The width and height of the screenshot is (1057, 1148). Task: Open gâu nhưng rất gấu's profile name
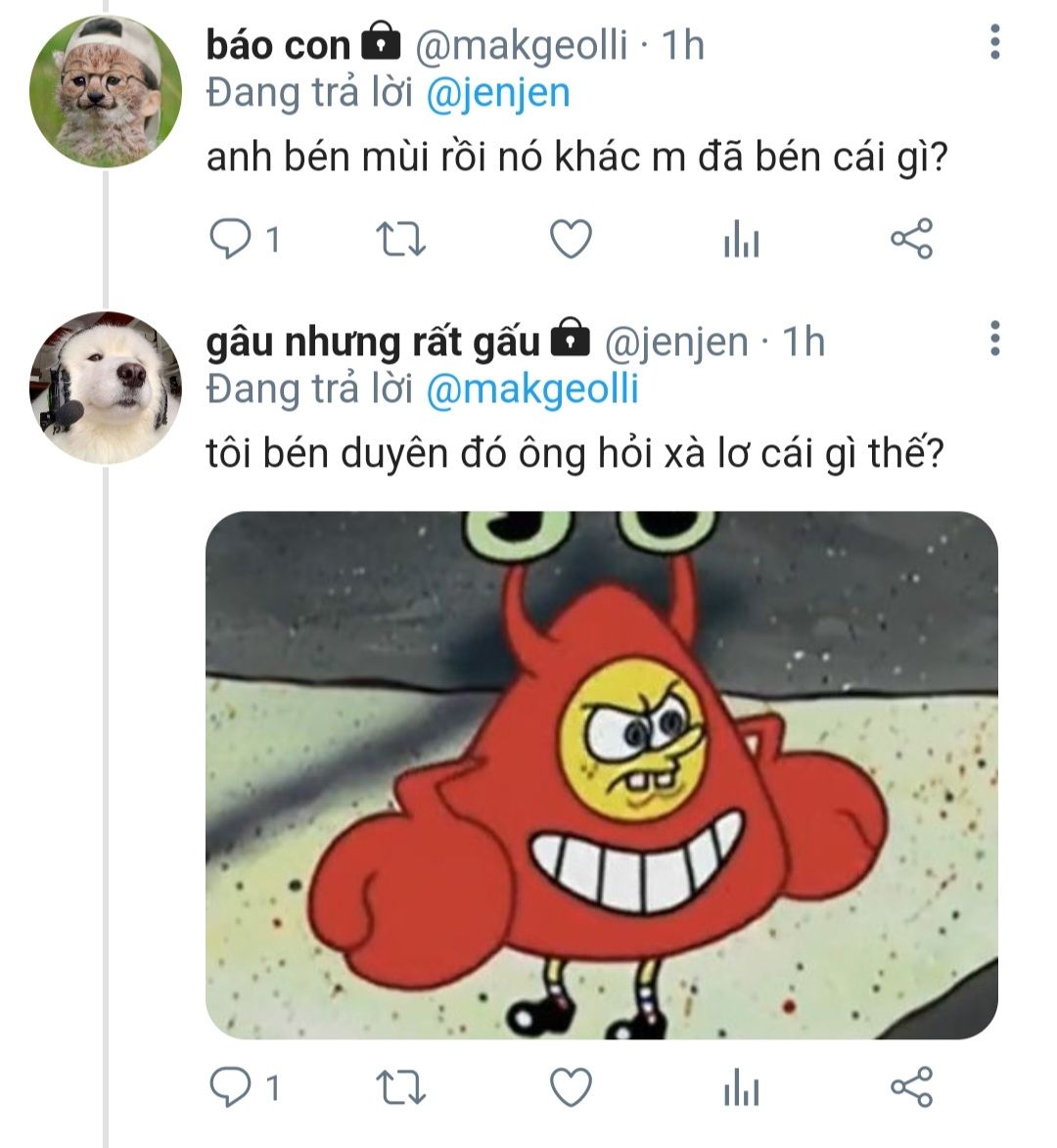(x=372, y=342)
